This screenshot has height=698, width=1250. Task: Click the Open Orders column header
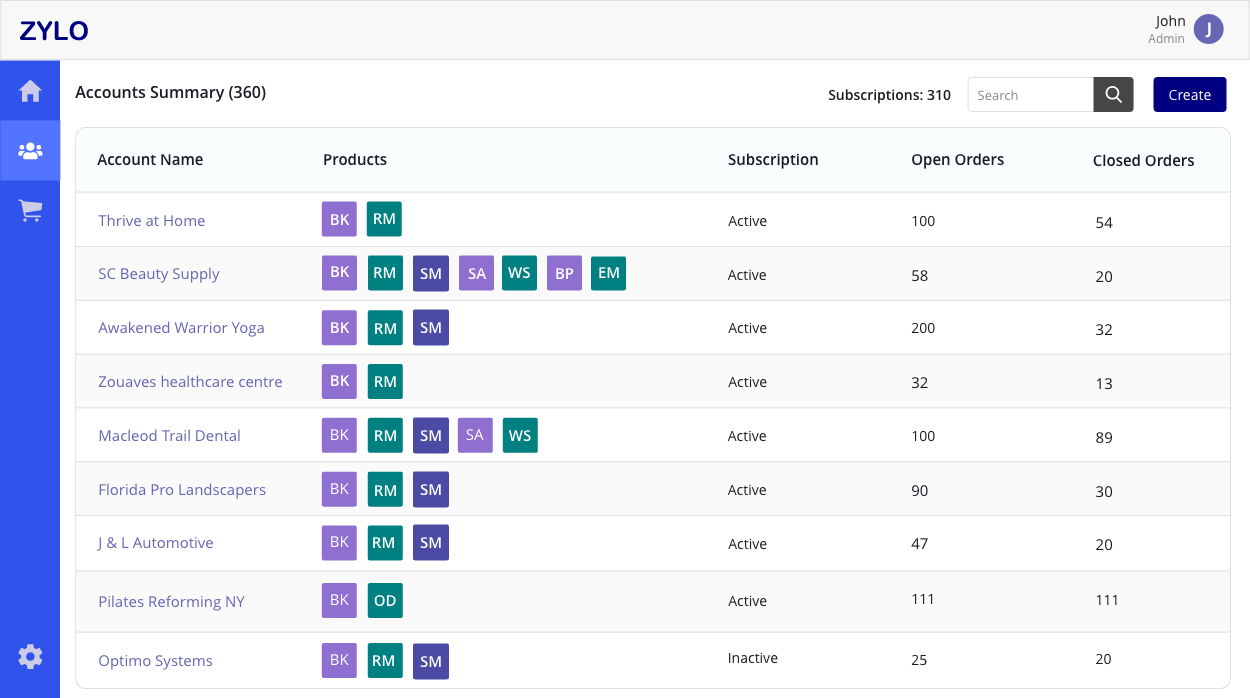[x=957, y=160]
